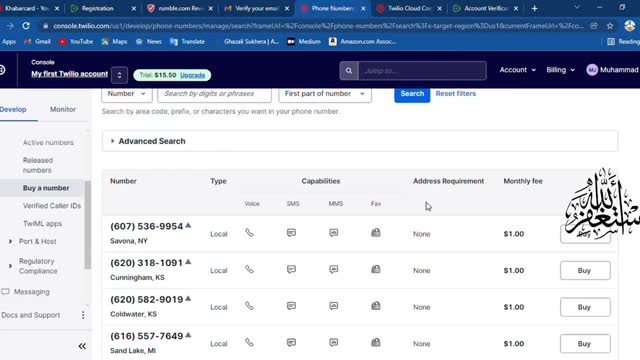640x360 pixels.
Task: Open the browser tab list chevron
Action: pos(577,8)
